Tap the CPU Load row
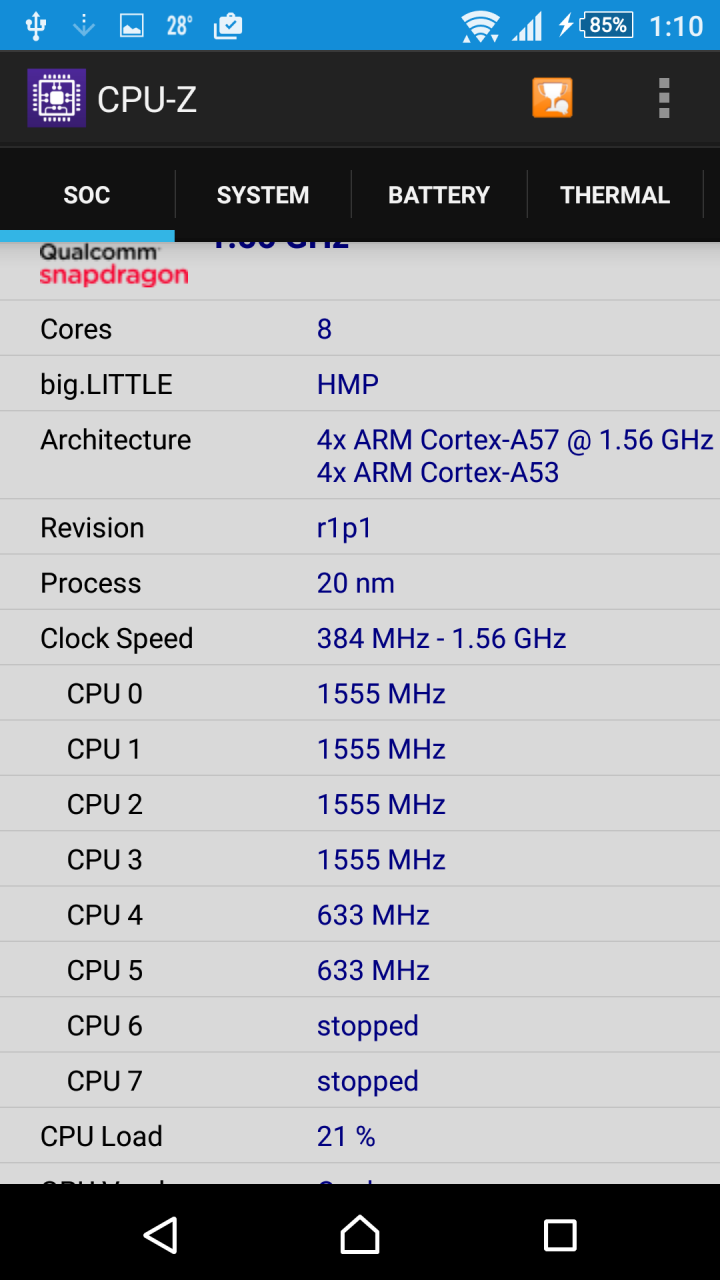 click(x=360, y=1136)
